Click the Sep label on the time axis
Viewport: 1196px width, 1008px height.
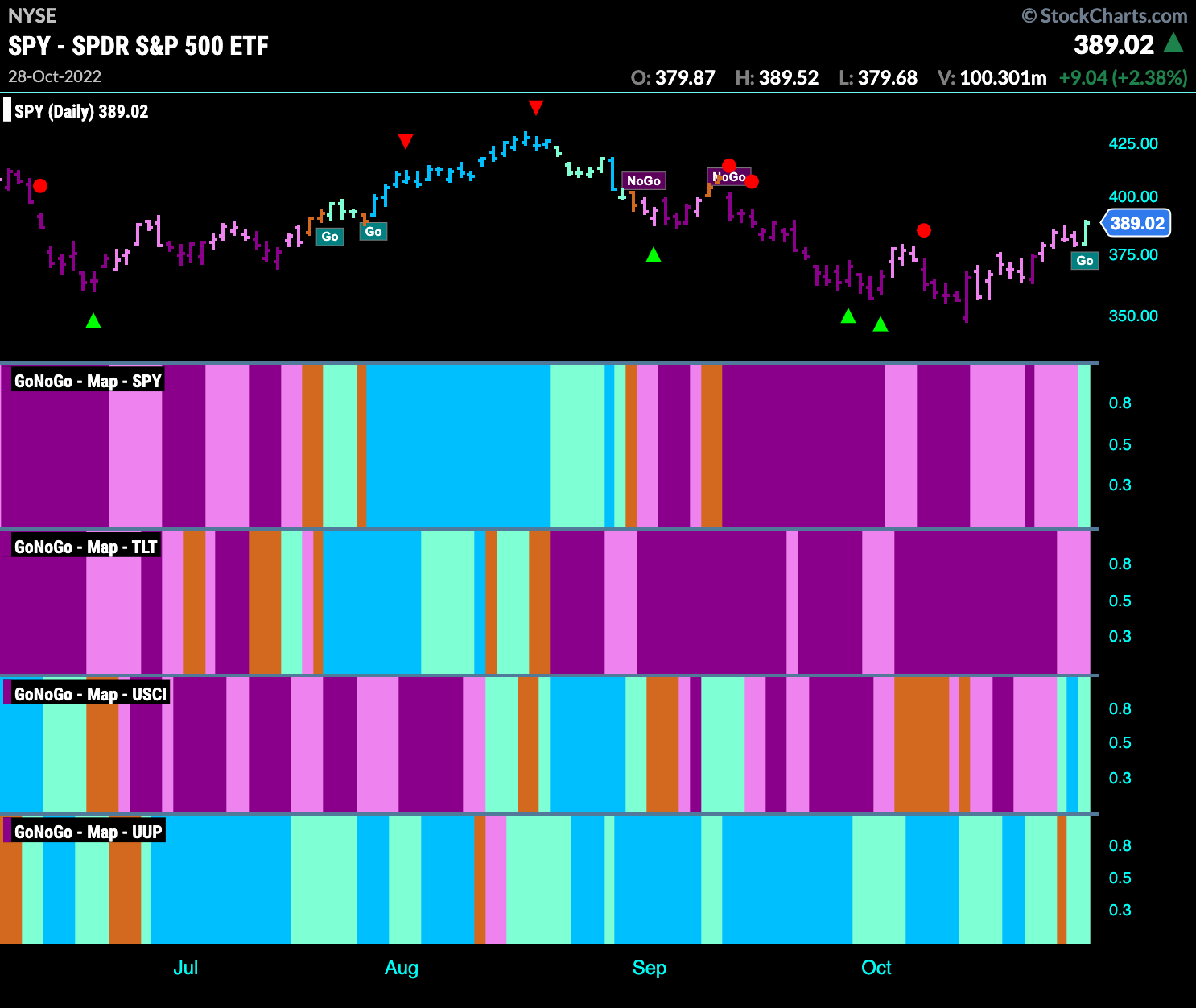point(650,968)
